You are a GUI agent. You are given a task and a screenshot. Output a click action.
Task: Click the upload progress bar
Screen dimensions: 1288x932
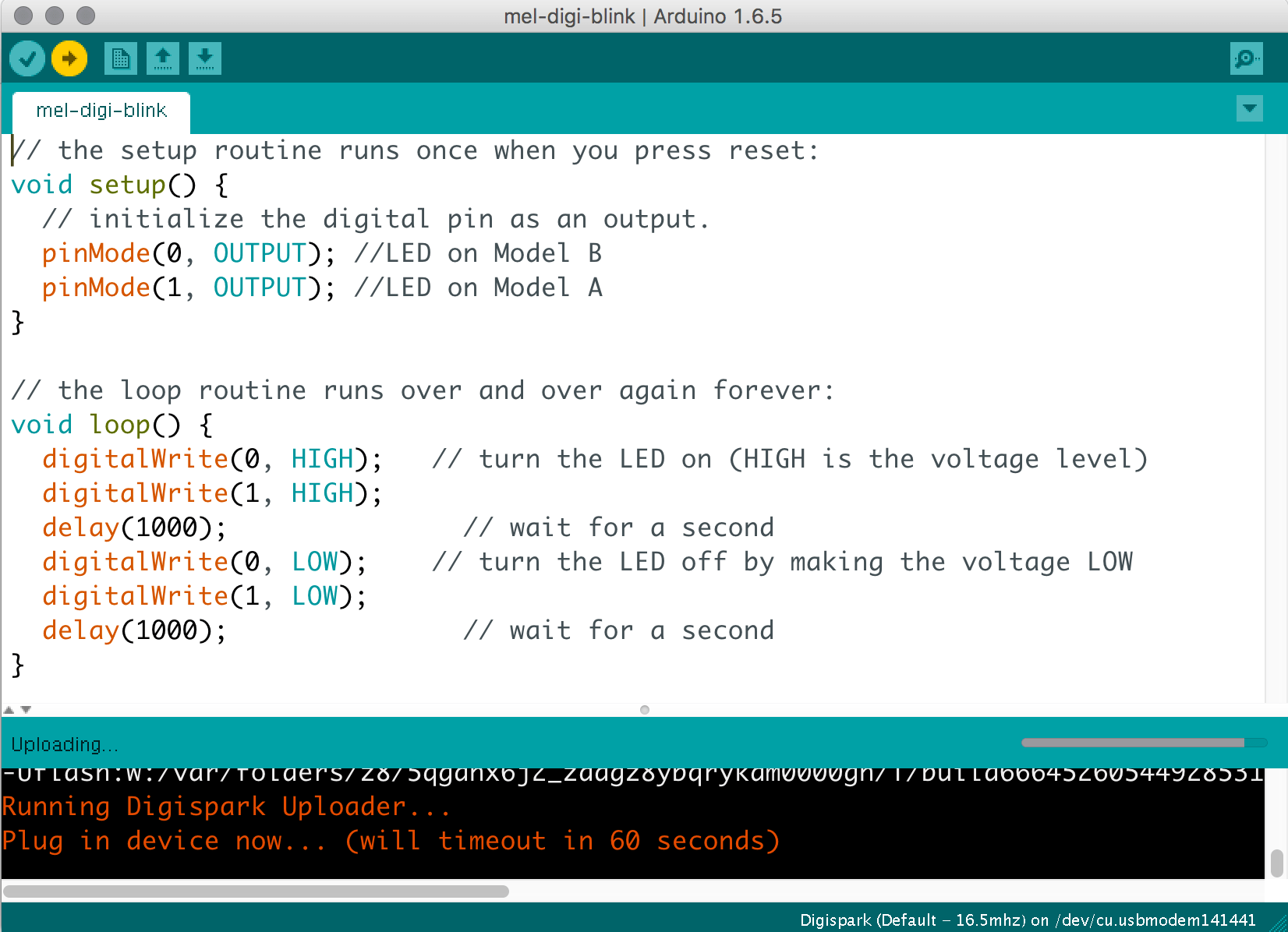1143,743
